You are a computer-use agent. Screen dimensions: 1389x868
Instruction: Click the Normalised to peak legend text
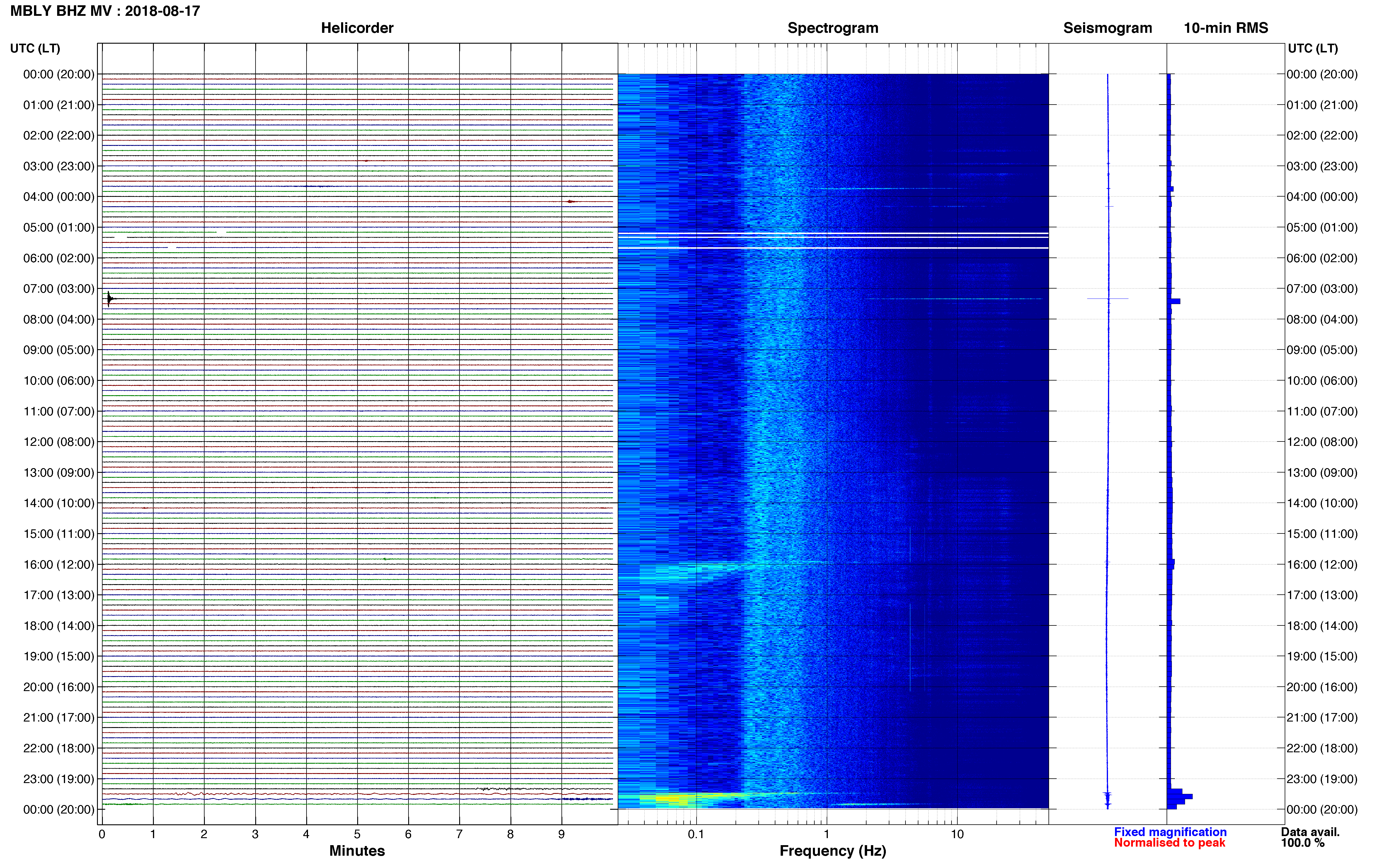pos(1170,843)
